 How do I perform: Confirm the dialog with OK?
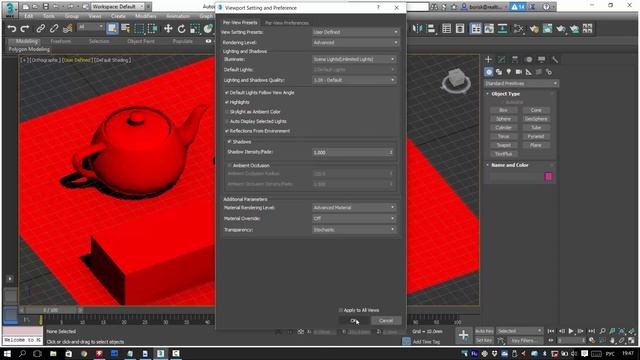click(353, 320)
